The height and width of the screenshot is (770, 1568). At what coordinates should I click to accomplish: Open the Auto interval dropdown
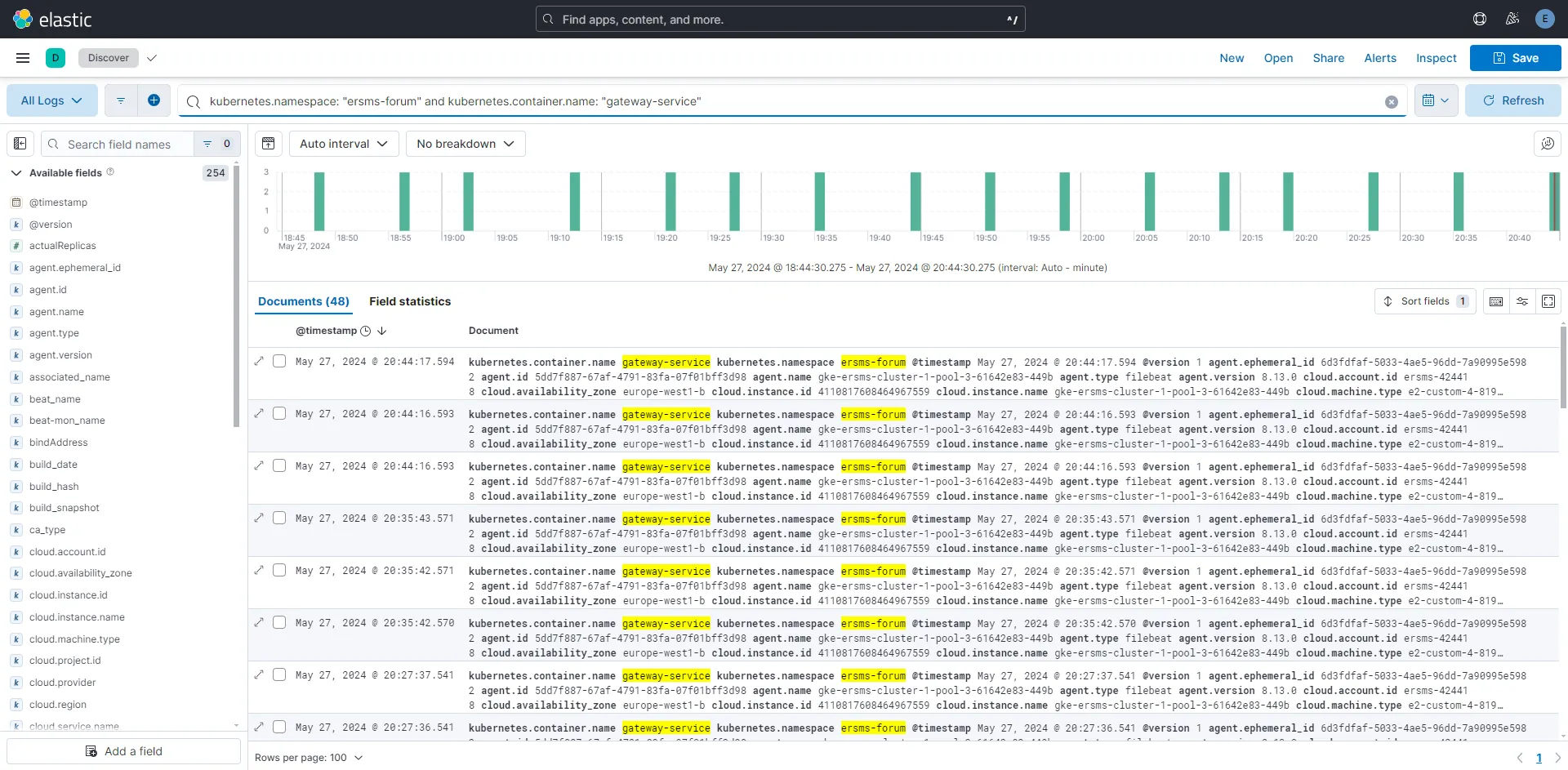(343, 144)
